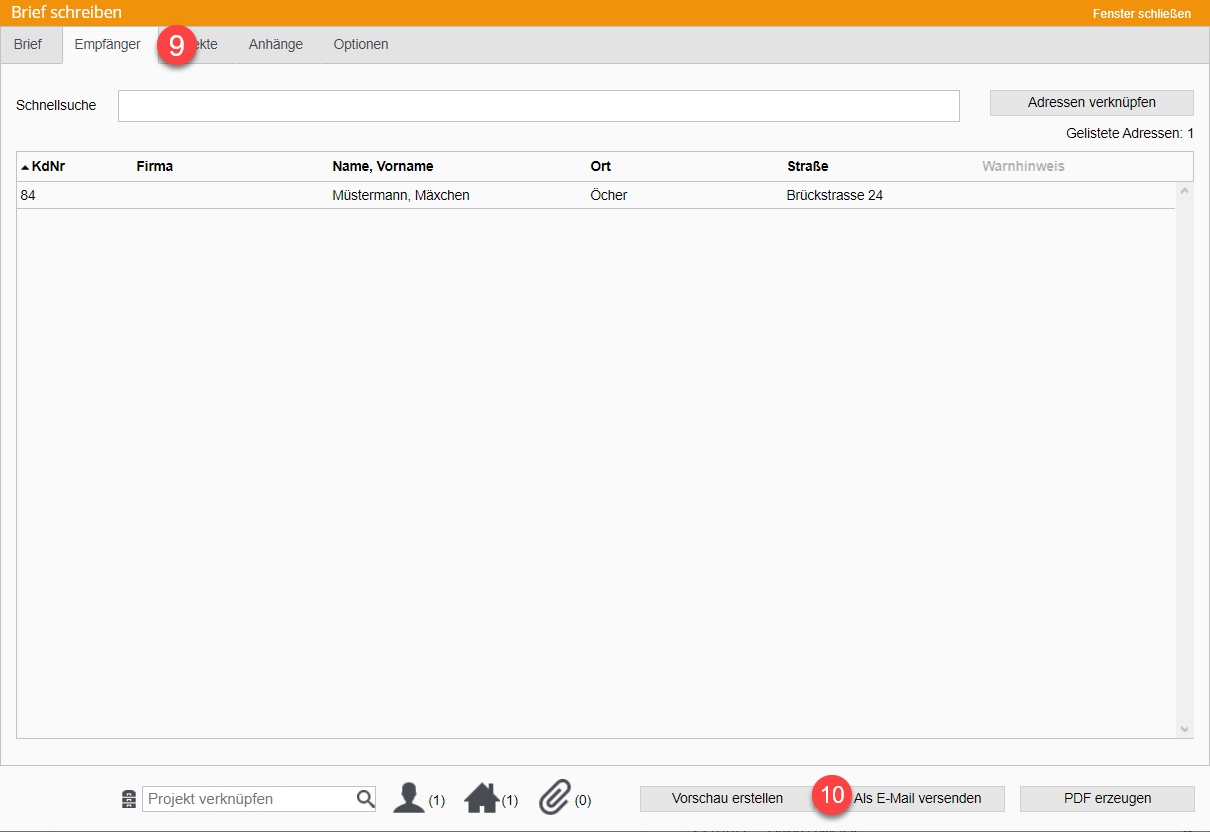Open the Anhänge tab
The width and height of the screenshot is (1210, 832).
276,45
